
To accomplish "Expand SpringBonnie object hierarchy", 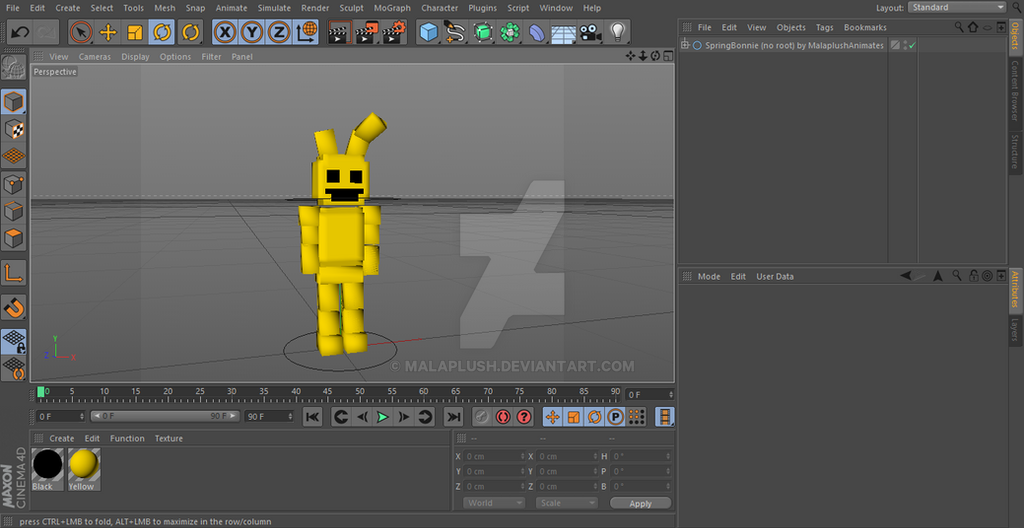I will [684, 45].
